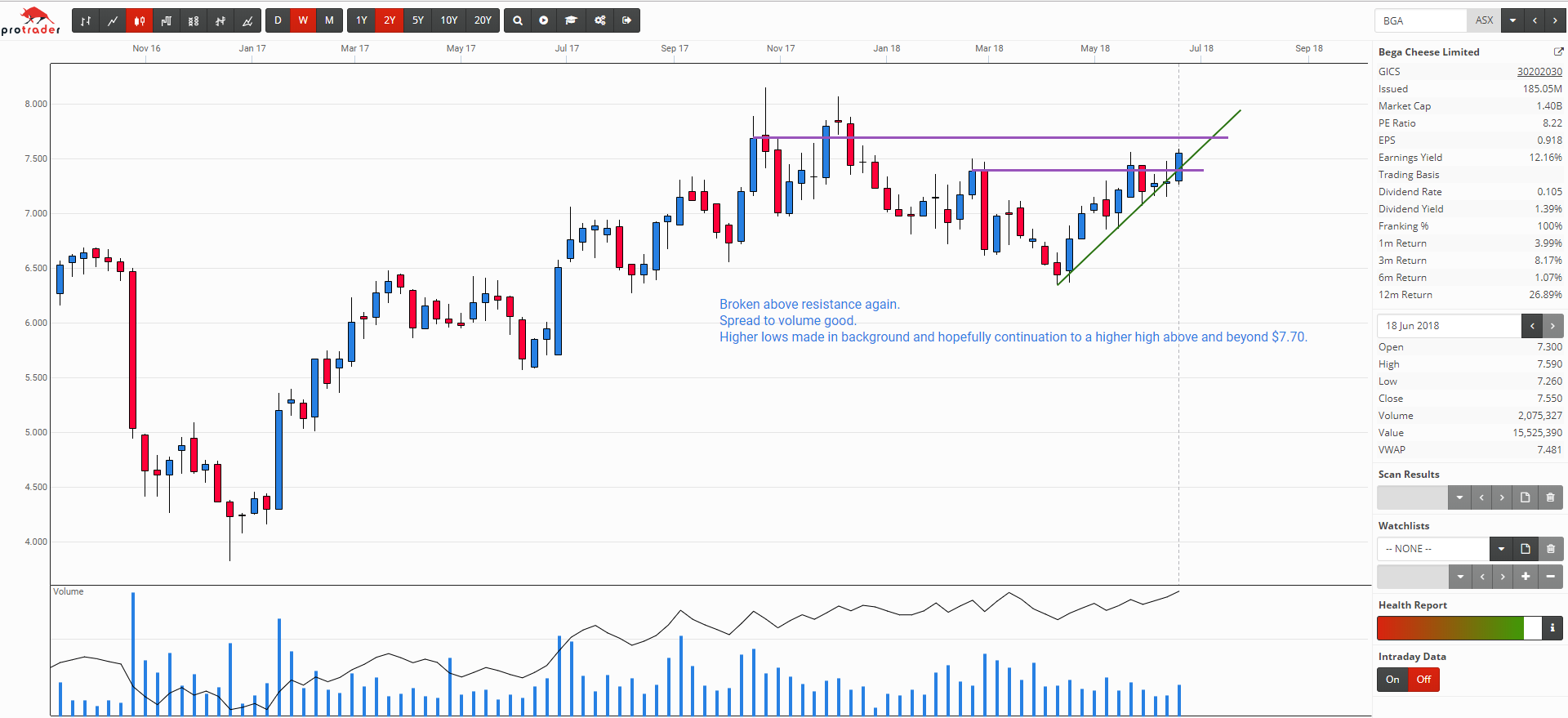Click the BGA stock code field
Viewport: 1568px width, 718px height.
coord(1421,20)
